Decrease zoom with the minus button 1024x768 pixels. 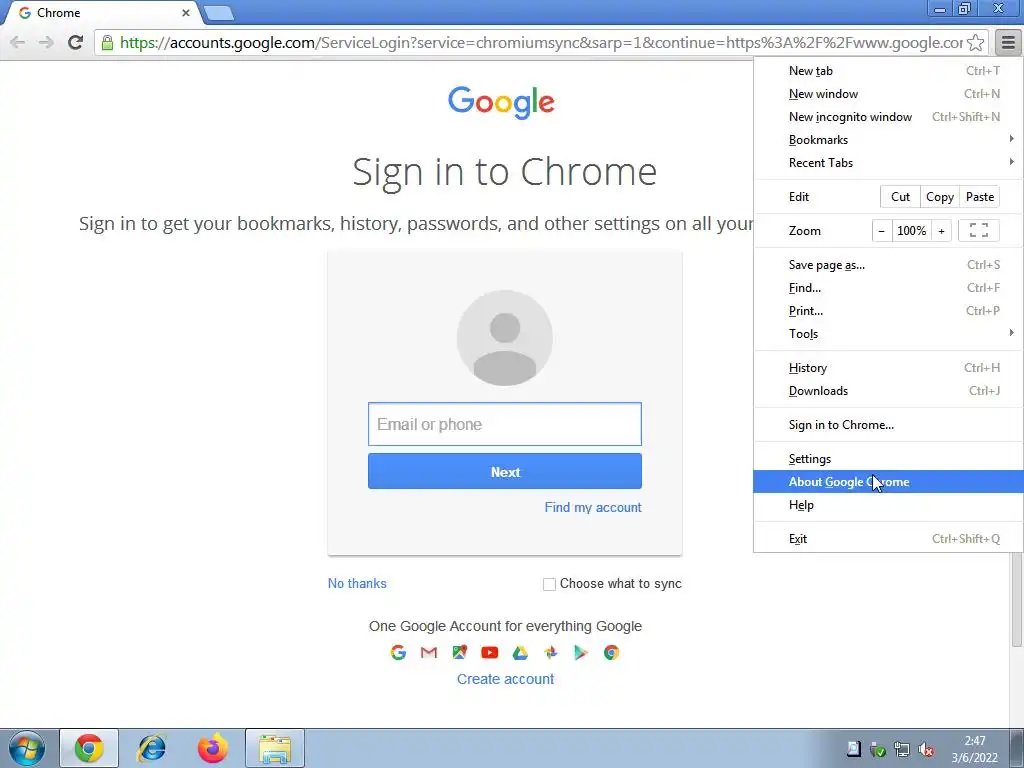[x=882, y=231]
